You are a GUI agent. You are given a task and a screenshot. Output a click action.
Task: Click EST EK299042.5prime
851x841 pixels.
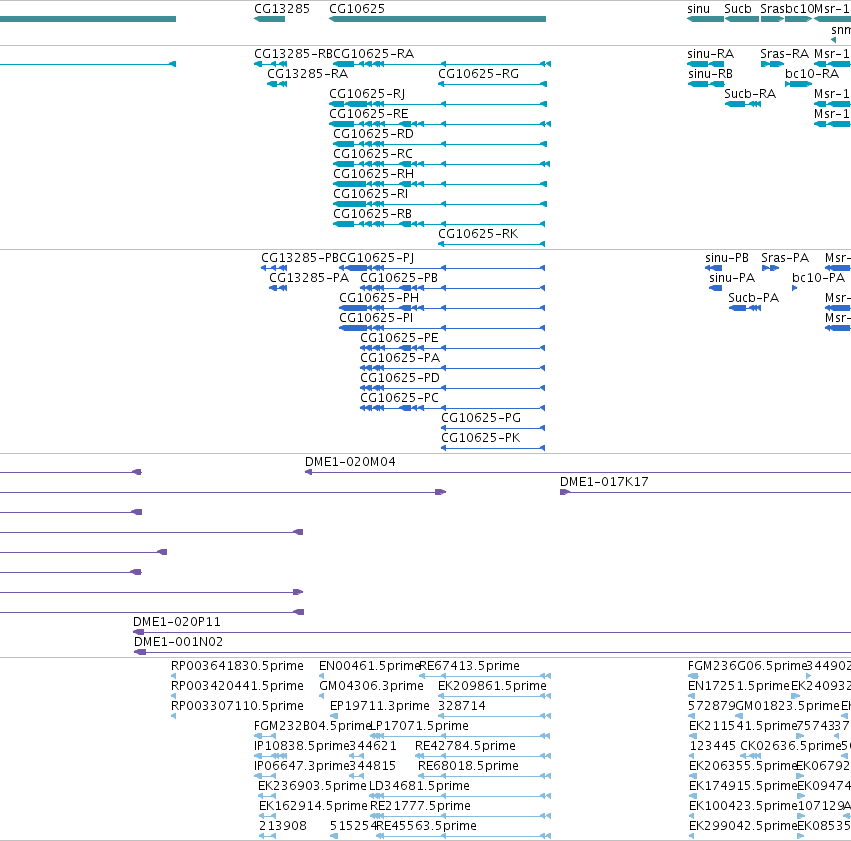coord(743,826)
